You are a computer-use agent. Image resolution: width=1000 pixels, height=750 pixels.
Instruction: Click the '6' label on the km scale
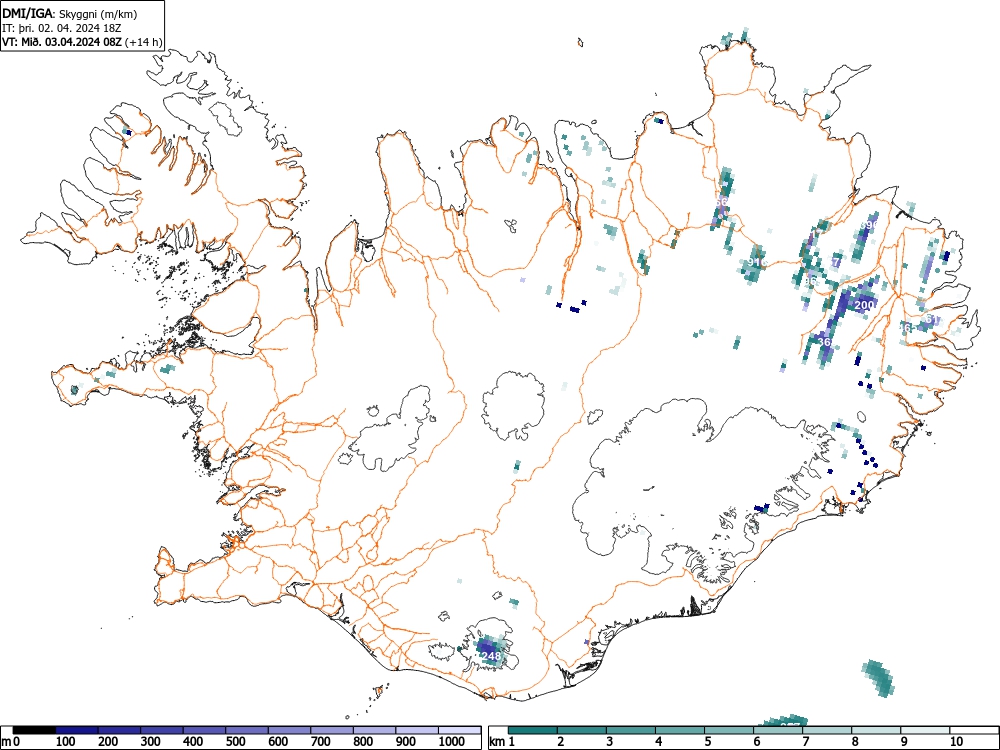pyautogui.click(x=756, y=742)
